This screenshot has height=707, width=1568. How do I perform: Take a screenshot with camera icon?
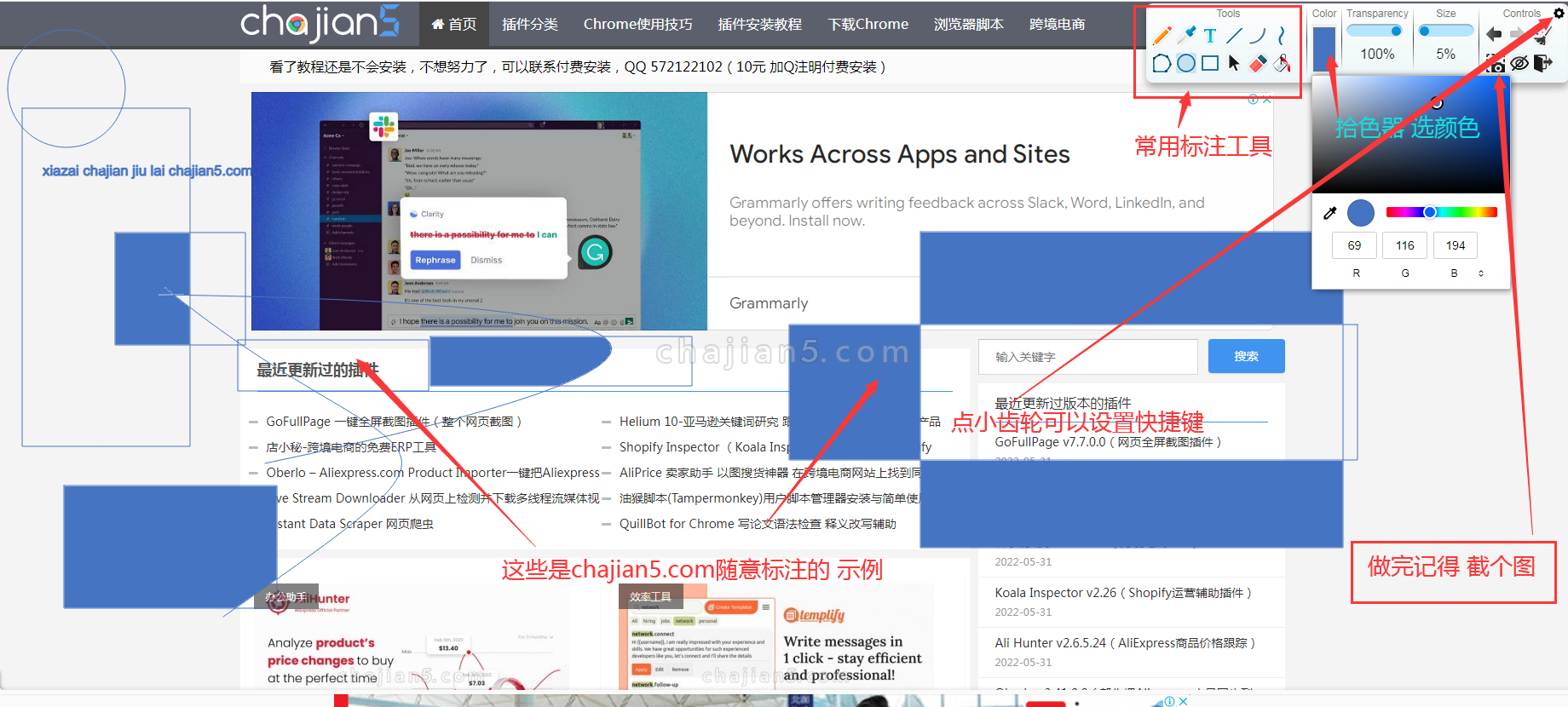coord(1496,64)
